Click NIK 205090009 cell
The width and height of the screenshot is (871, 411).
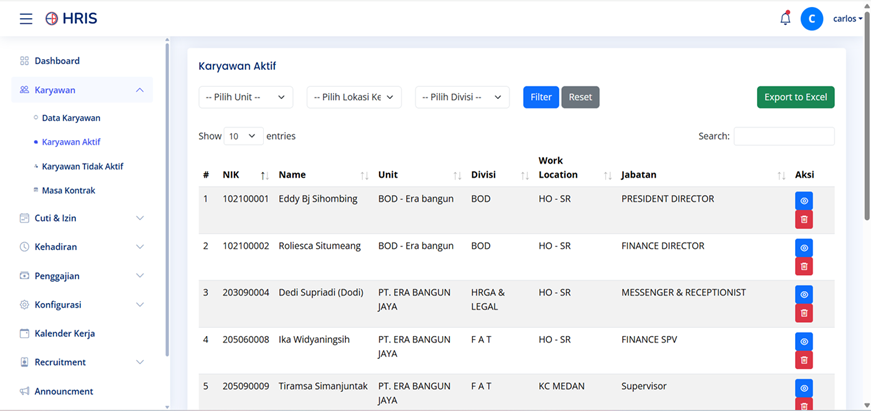tap(246, 386)
